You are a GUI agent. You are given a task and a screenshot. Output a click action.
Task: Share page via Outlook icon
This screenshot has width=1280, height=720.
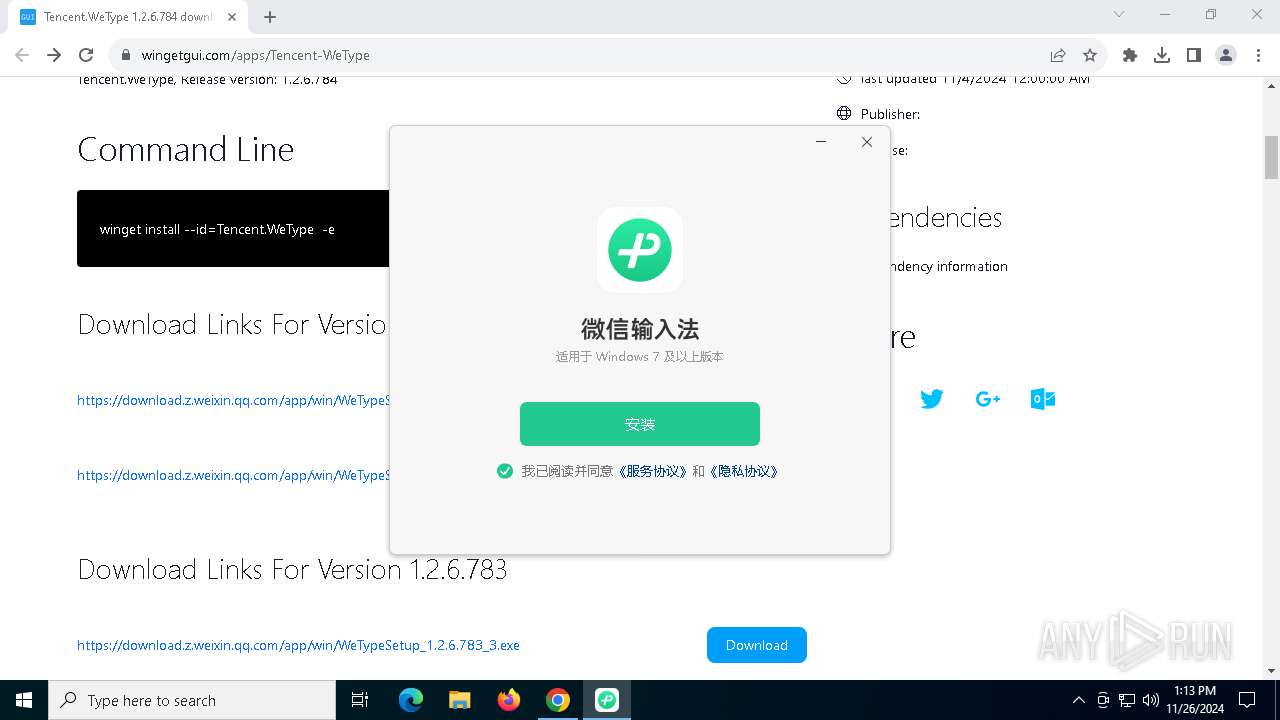1043,399
